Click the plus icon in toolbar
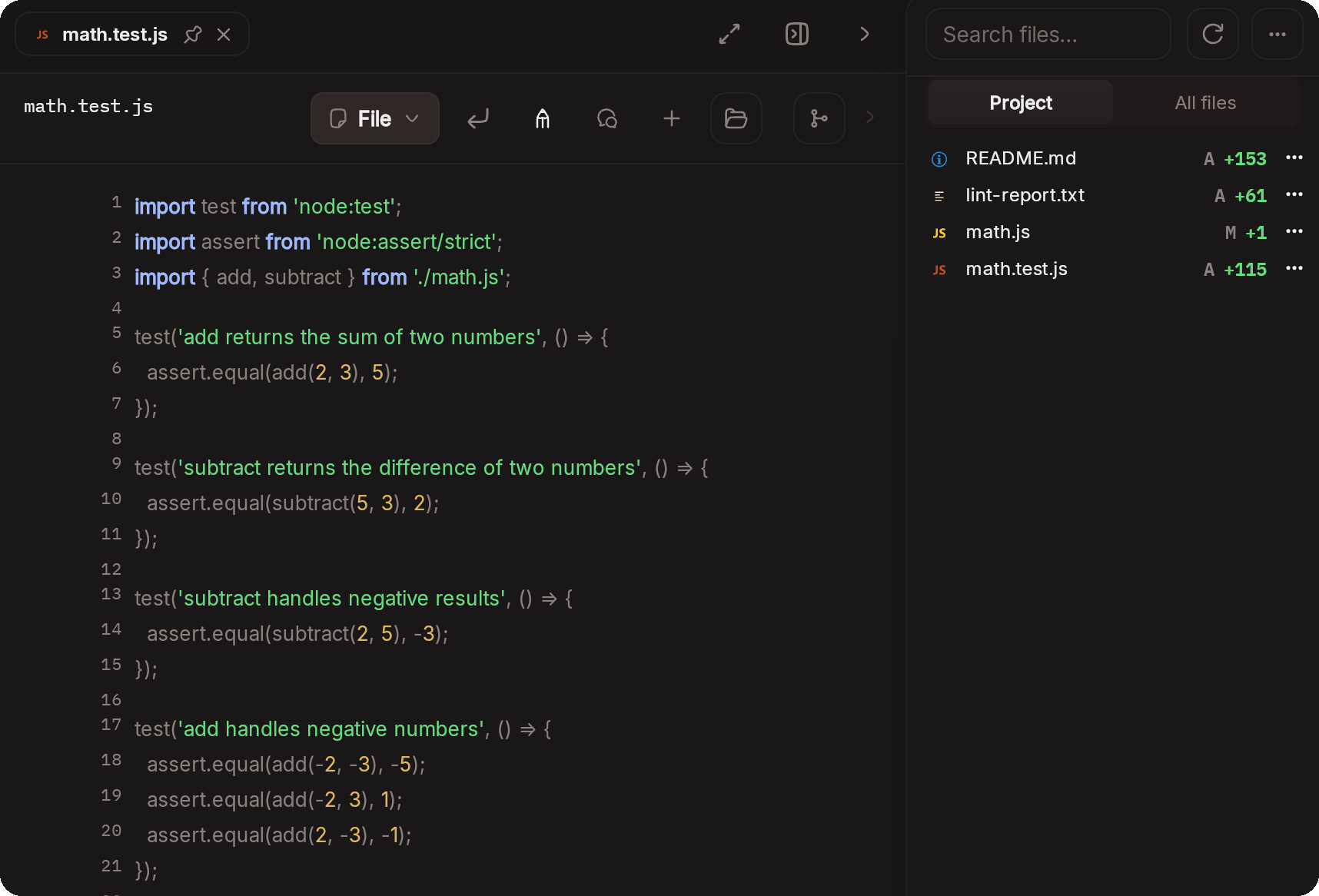This screenshot has width=1319, height=896. coord(672,118)
